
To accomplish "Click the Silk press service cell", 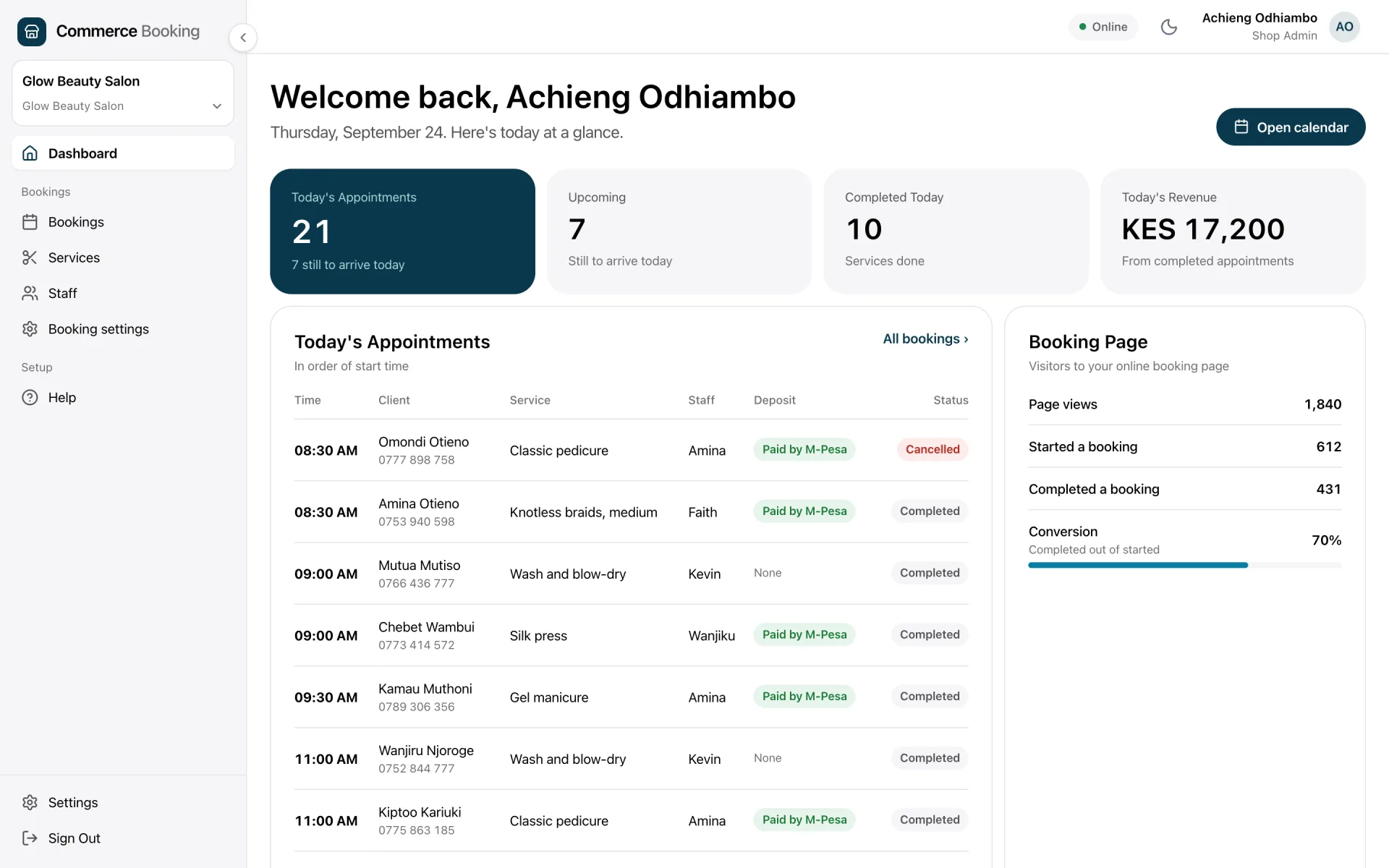I will coord(538,636).
